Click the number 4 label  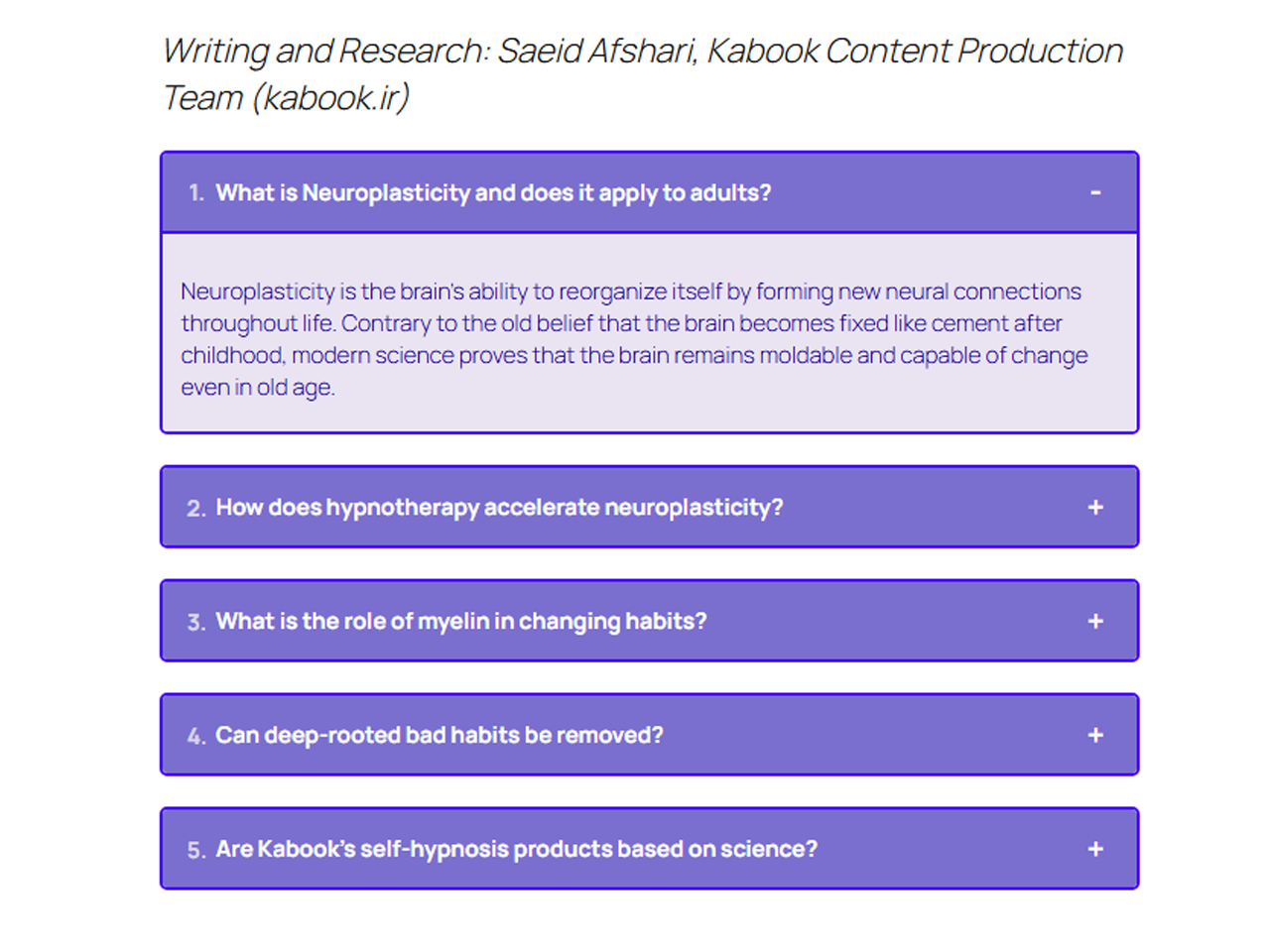(195, 735)
